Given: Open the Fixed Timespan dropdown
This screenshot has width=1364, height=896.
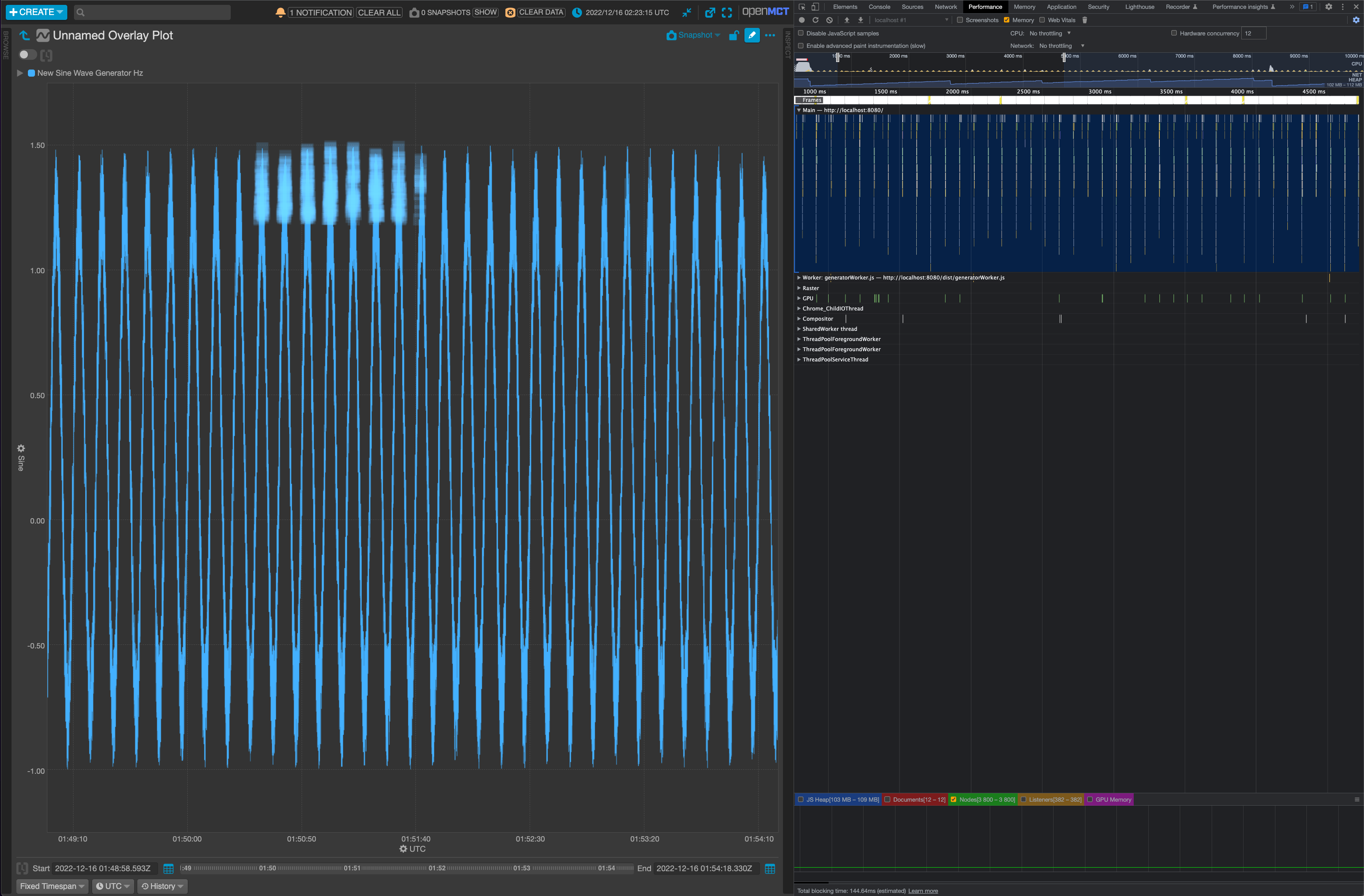Looking at the screenshot, I should 52,886.
